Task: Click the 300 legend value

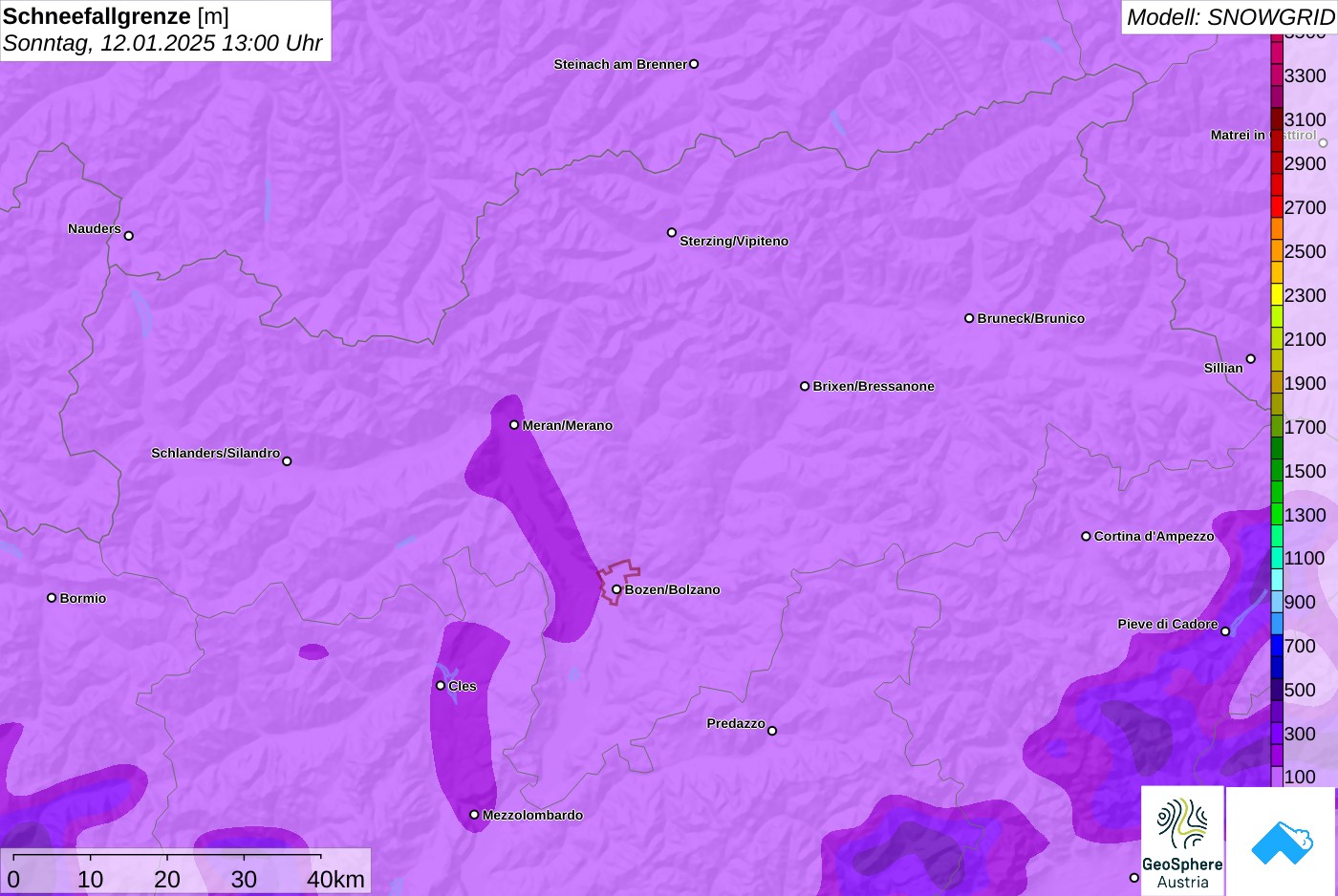Action: click(1301, 734)
